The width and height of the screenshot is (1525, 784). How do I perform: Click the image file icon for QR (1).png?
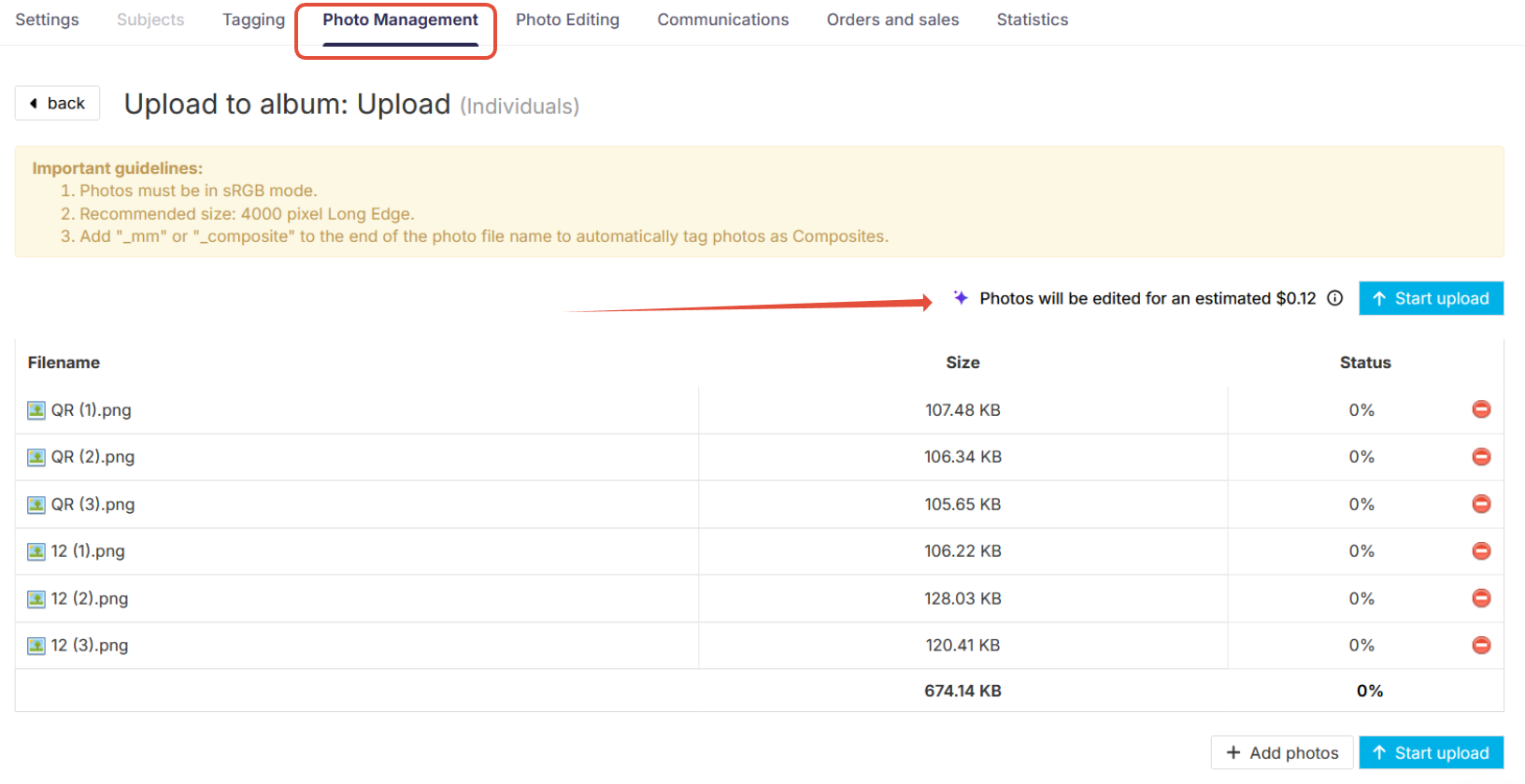click(36, 410)
